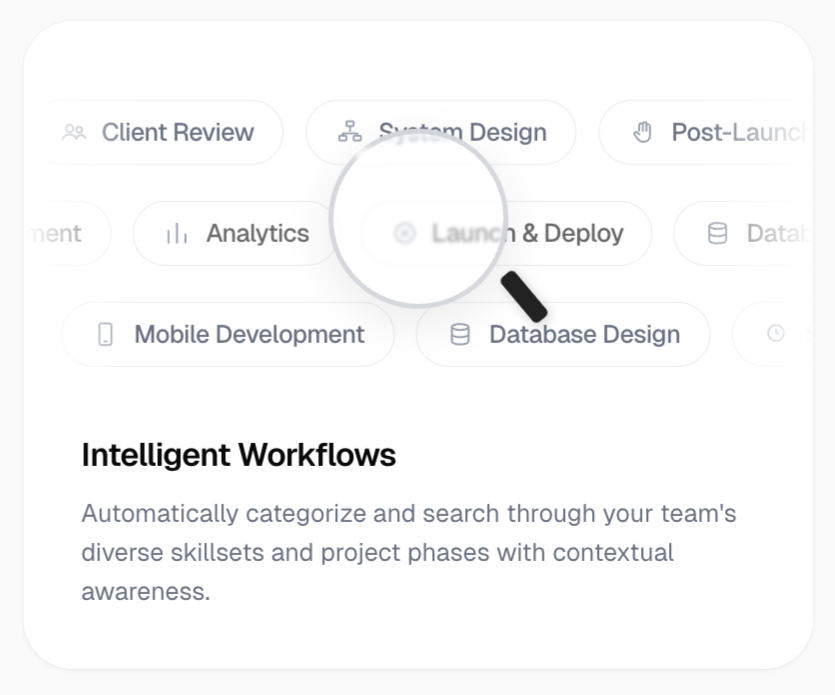Screen dimensions: 835x695
Task: Click the bar chart icon in Analytics chip
Action: tap(177, 233)
